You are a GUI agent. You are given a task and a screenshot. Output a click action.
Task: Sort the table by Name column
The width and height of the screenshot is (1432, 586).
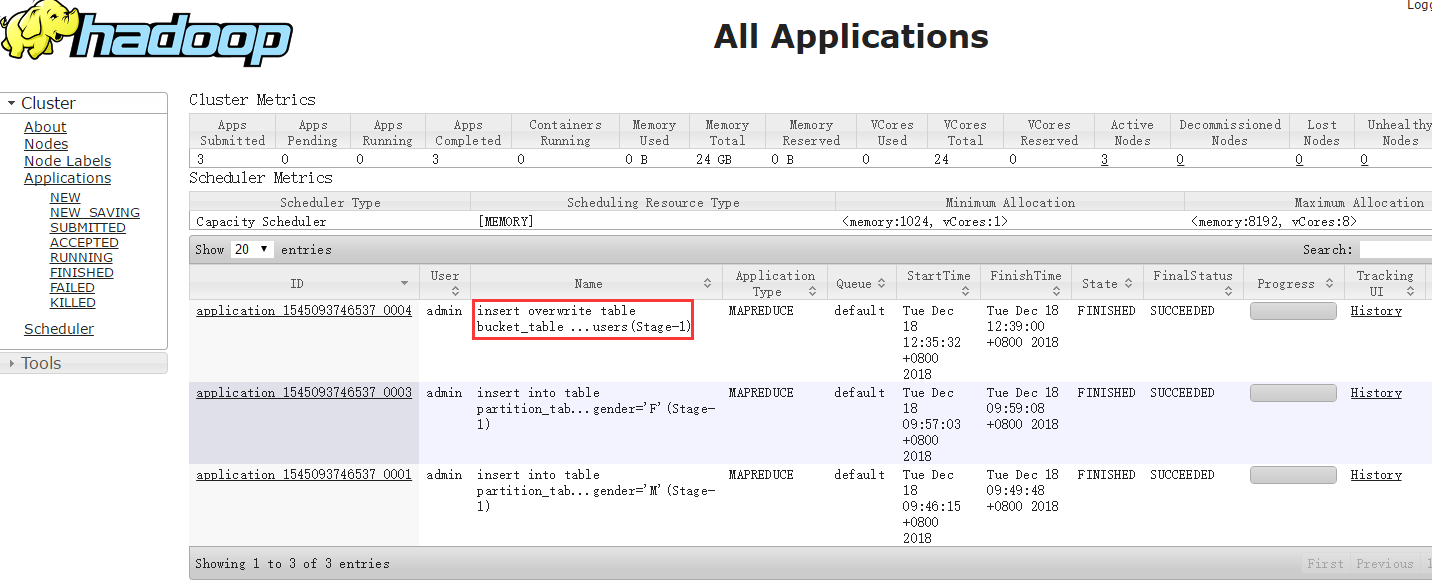click(596, 283)
